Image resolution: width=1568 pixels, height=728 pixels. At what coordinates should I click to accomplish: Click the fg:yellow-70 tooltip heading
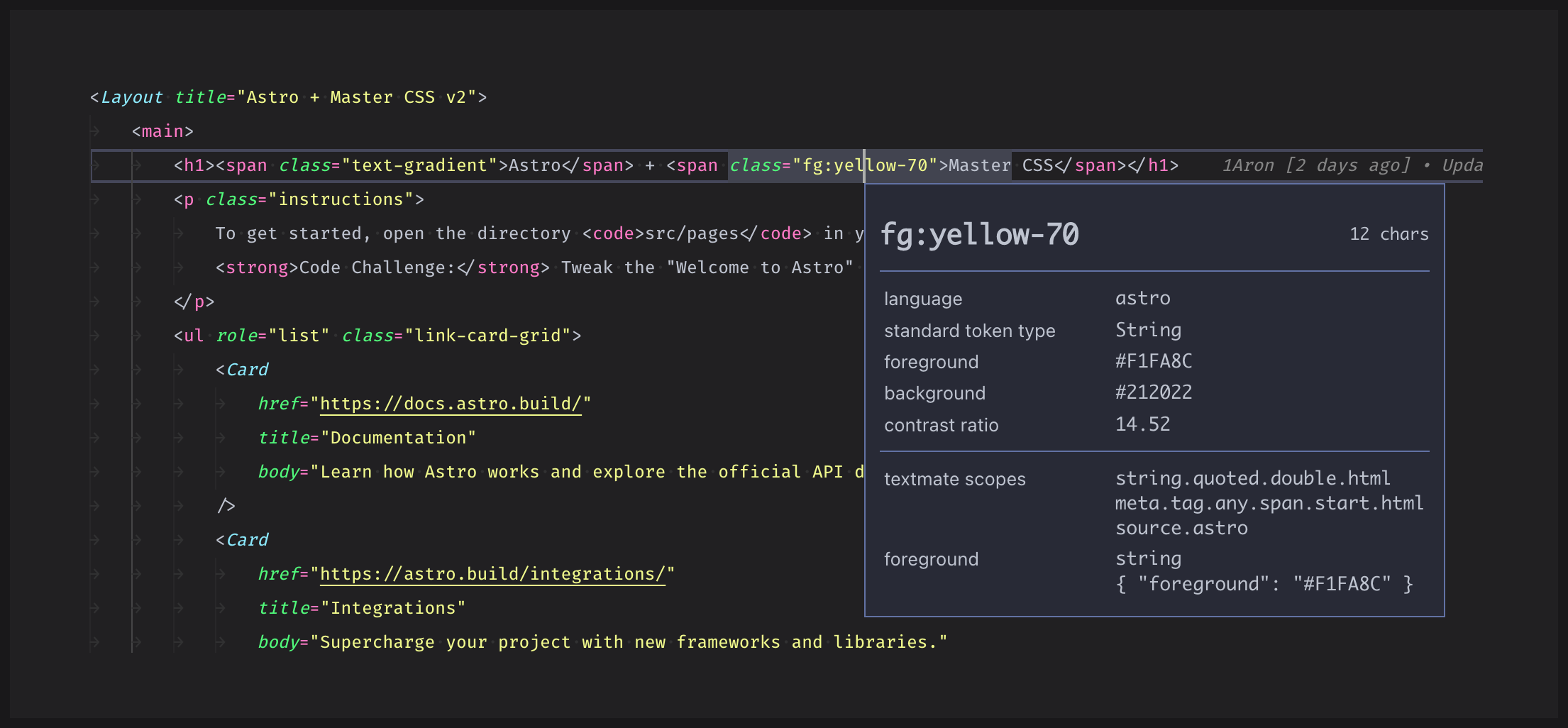point(981,234)
